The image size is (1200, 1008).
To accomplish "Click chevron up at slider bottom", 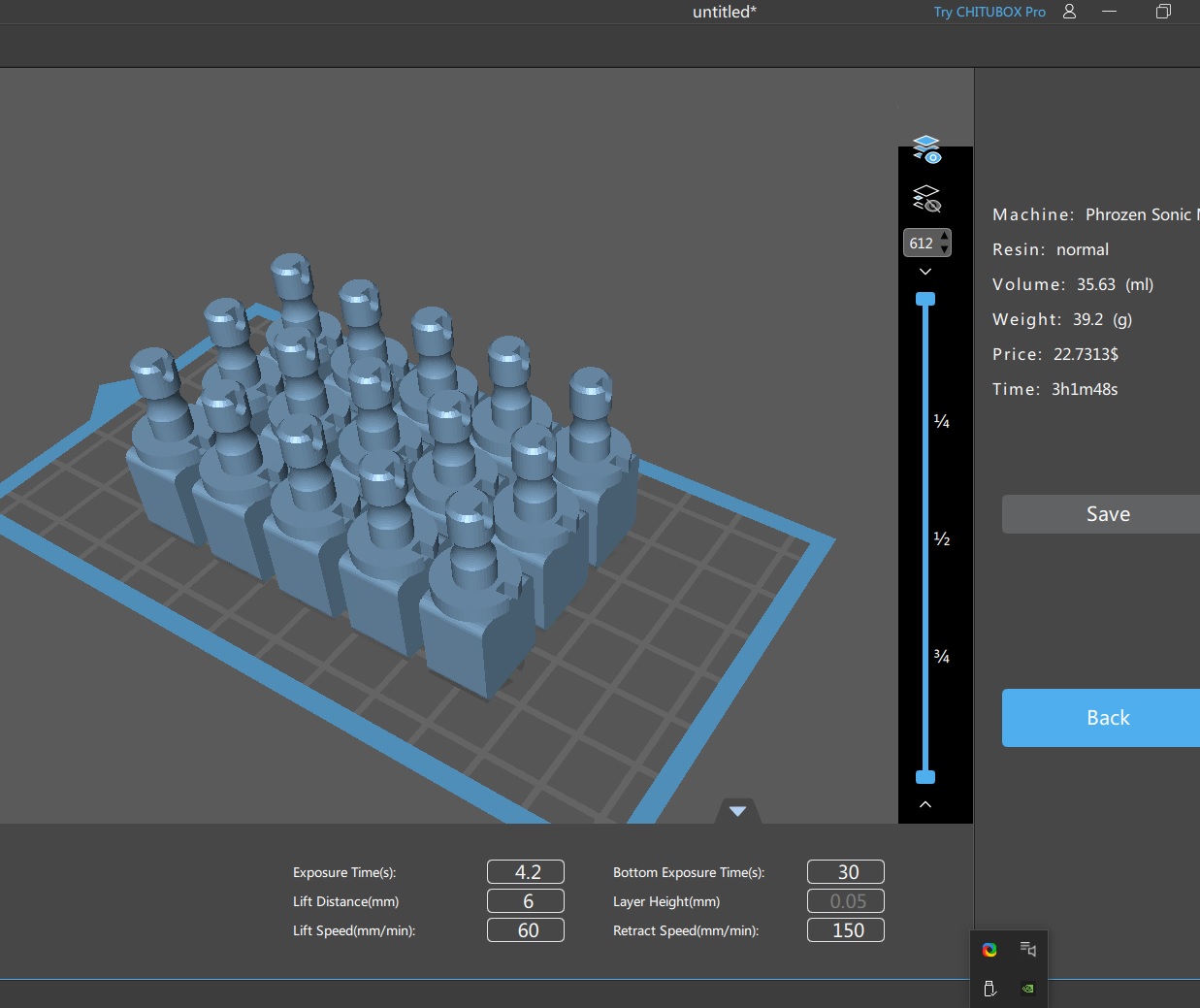I will click(x=925, y=804).
